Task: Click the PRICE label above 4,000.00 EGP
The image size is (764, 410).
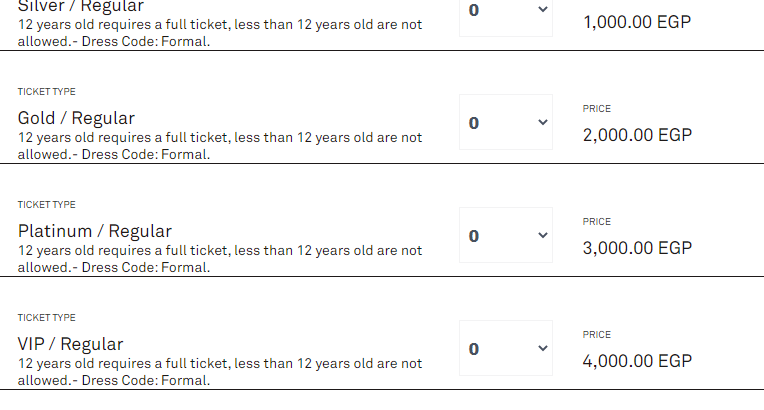Action: (x=596, y=335)
